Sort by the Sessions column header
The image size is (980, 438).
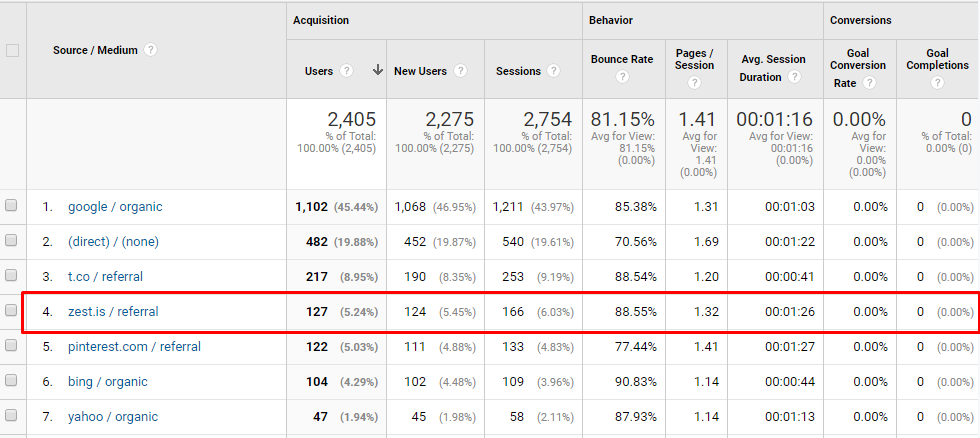click(x=518, y=71)
